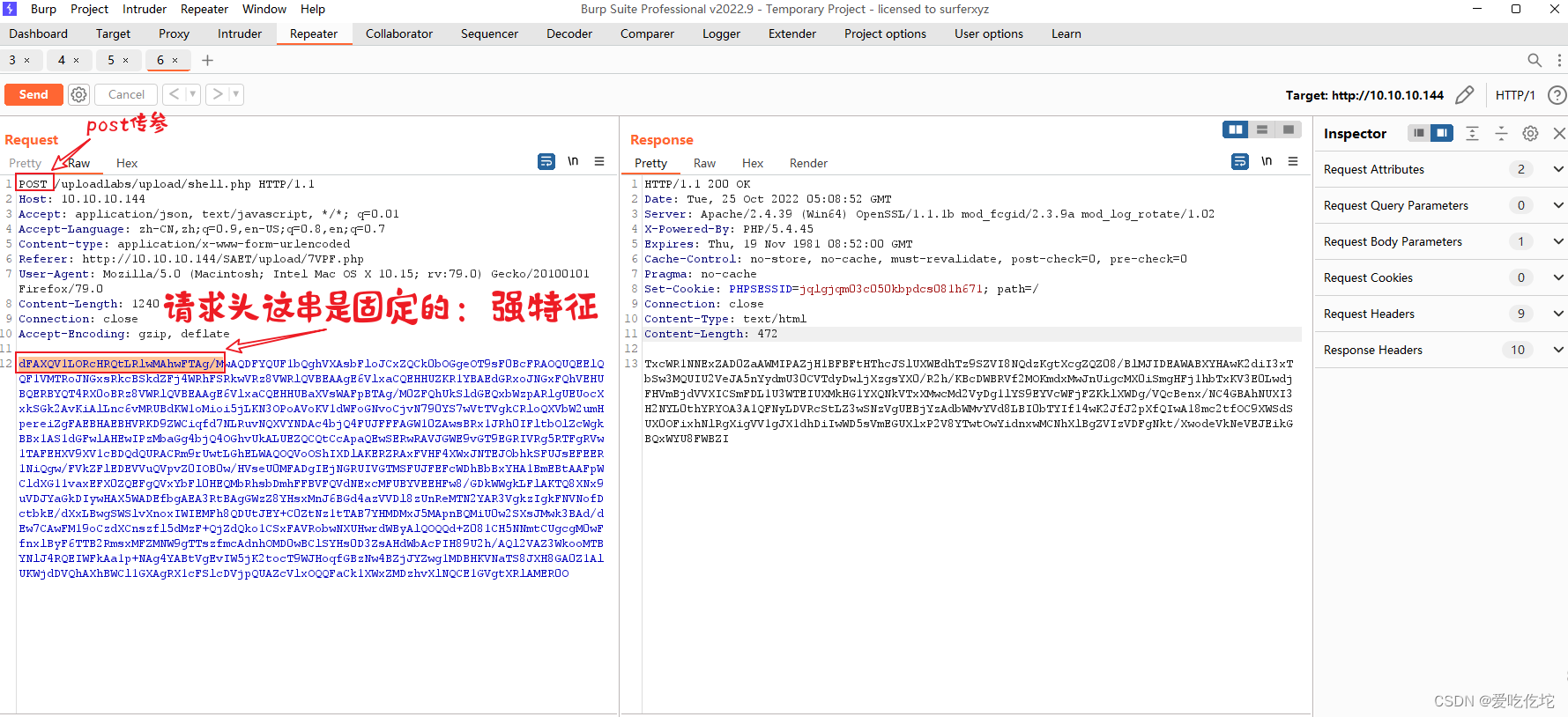Open forward history dropdown arrow
Viewport: 1568px width, 717px height.
[x=235, y=94]
